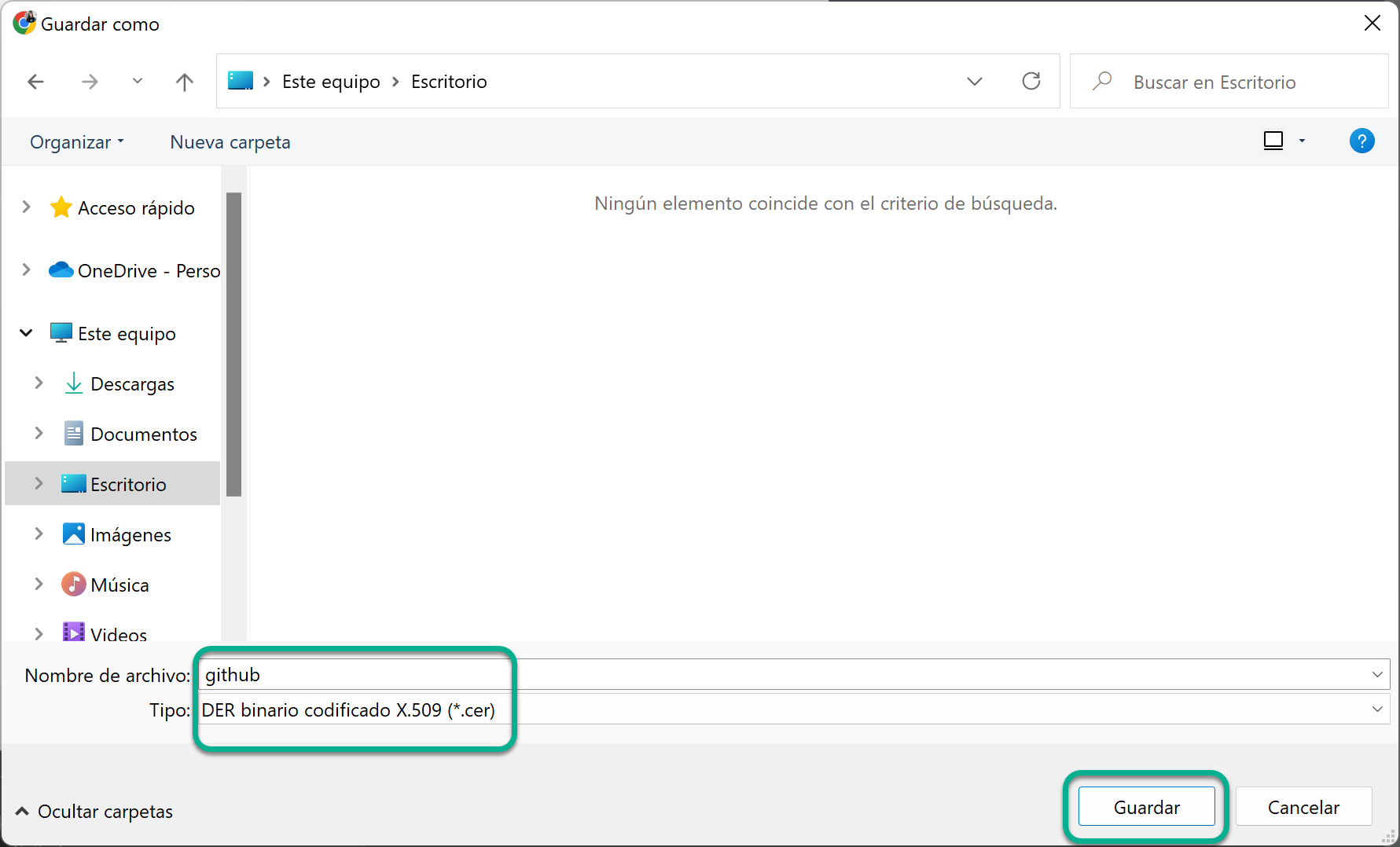Image resolution: width=1400 pixels, height=847 pixels.
Task: Select Descargas folder in sidebar
Action: click(x=132, y=384)
